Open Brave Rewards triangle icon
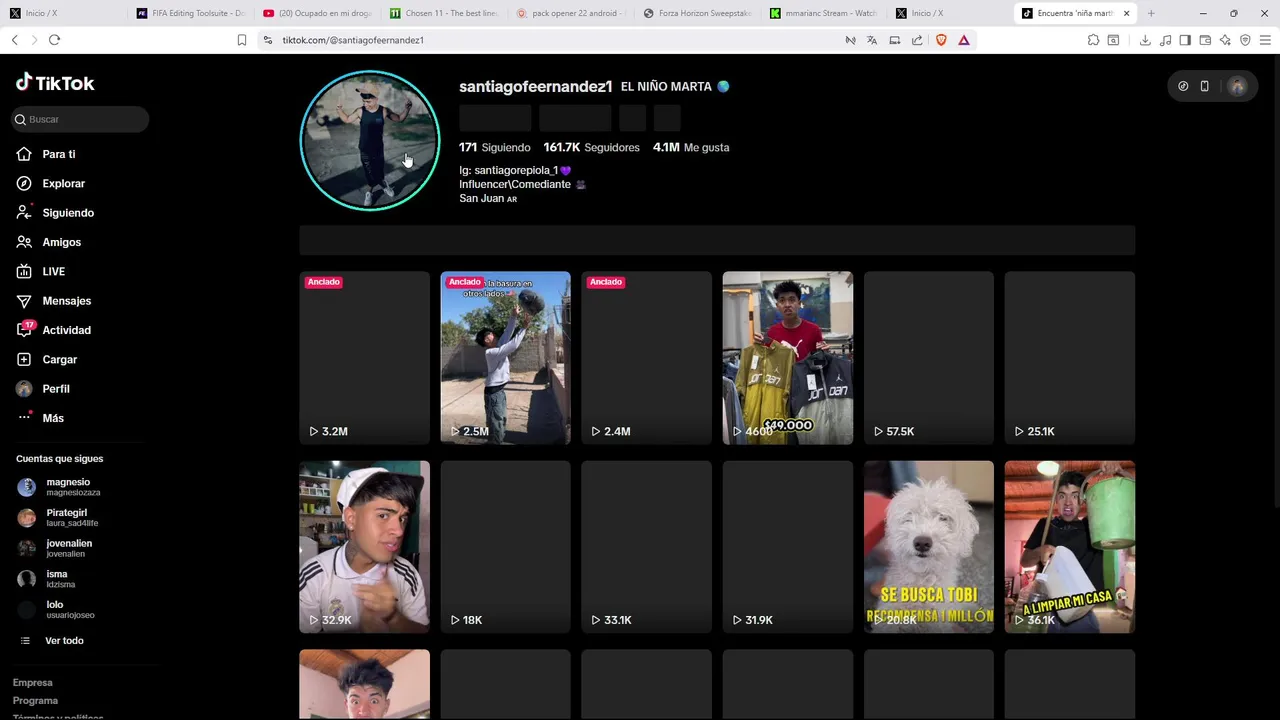The image size is (1280, 720). (x=964, y=40)
